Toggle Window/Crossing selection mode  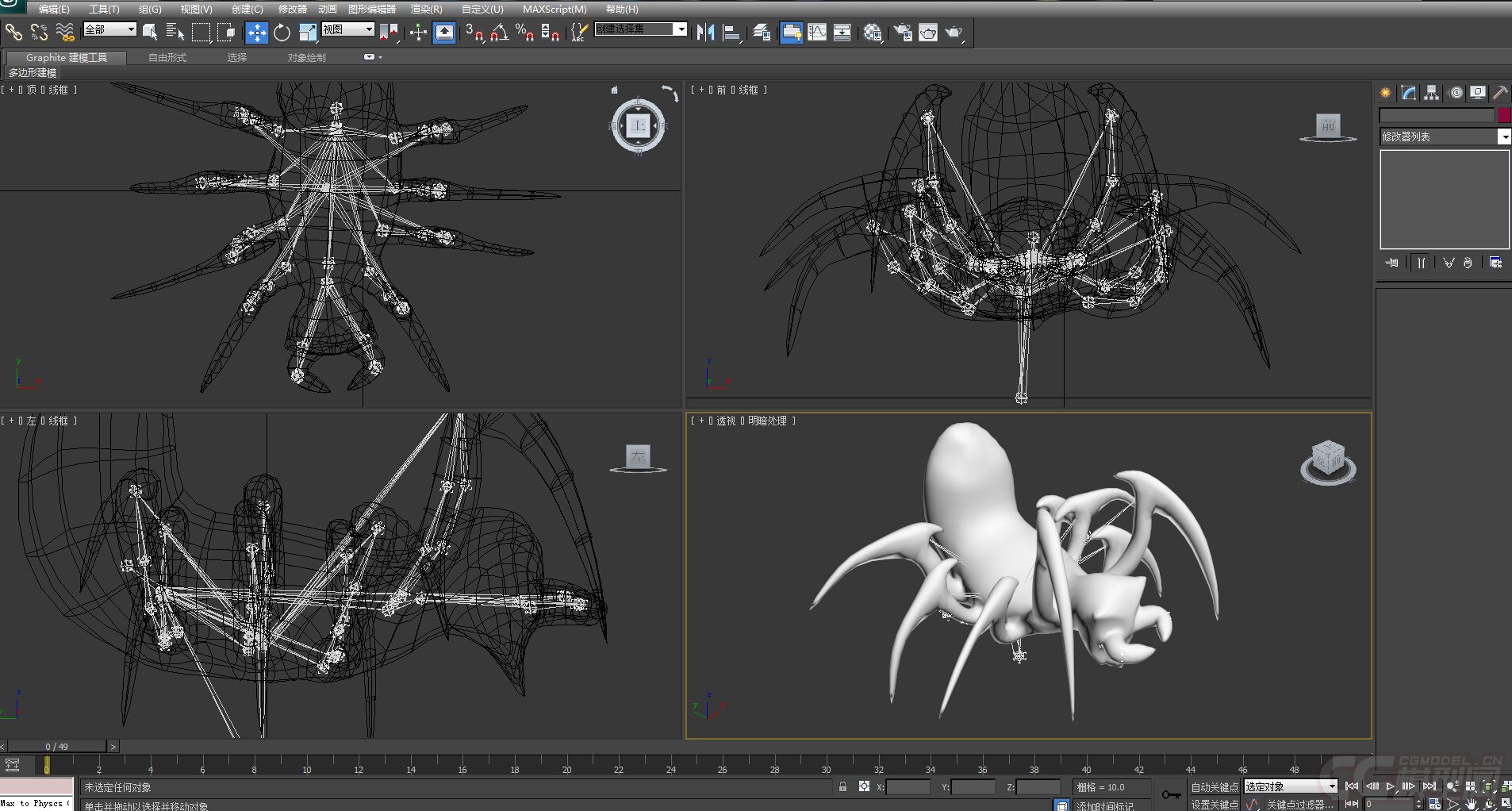227,32
